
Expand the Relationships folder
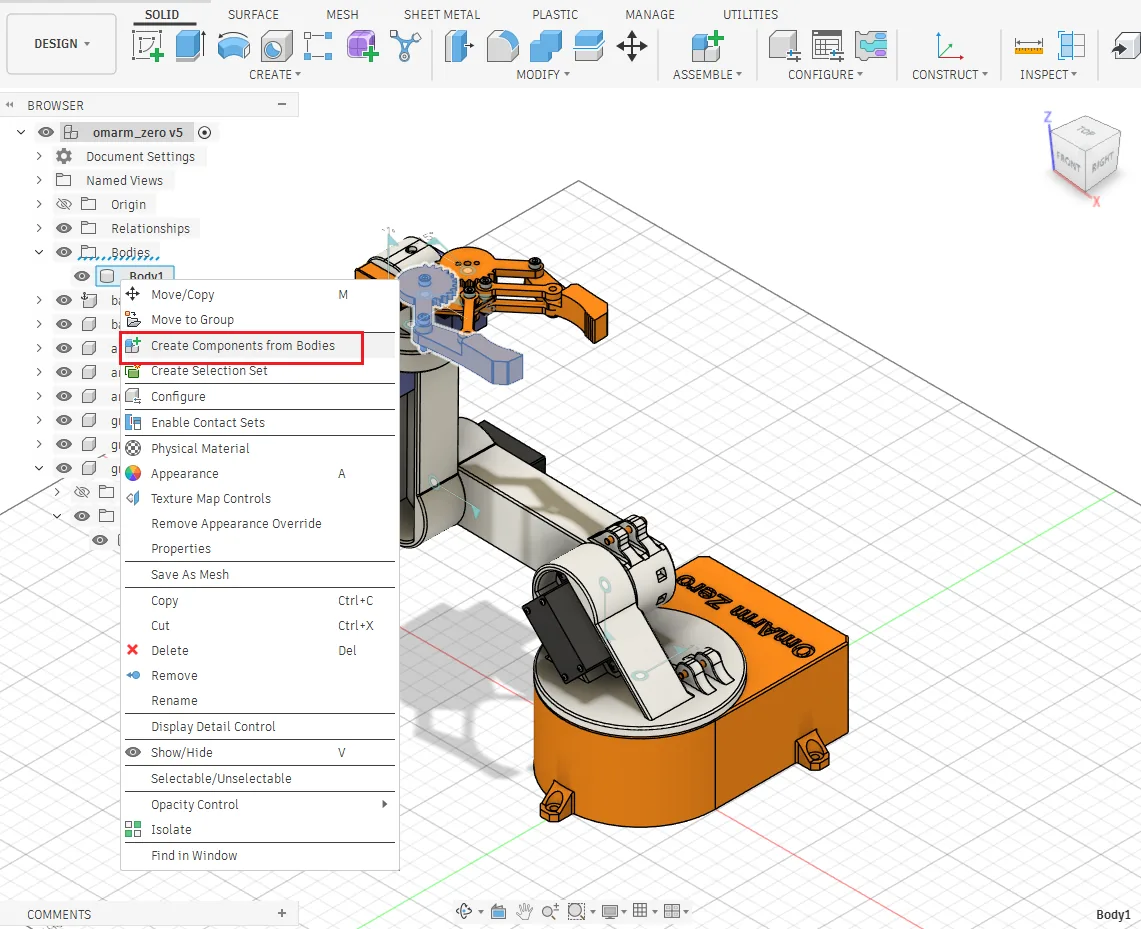(x=39, y=228)
